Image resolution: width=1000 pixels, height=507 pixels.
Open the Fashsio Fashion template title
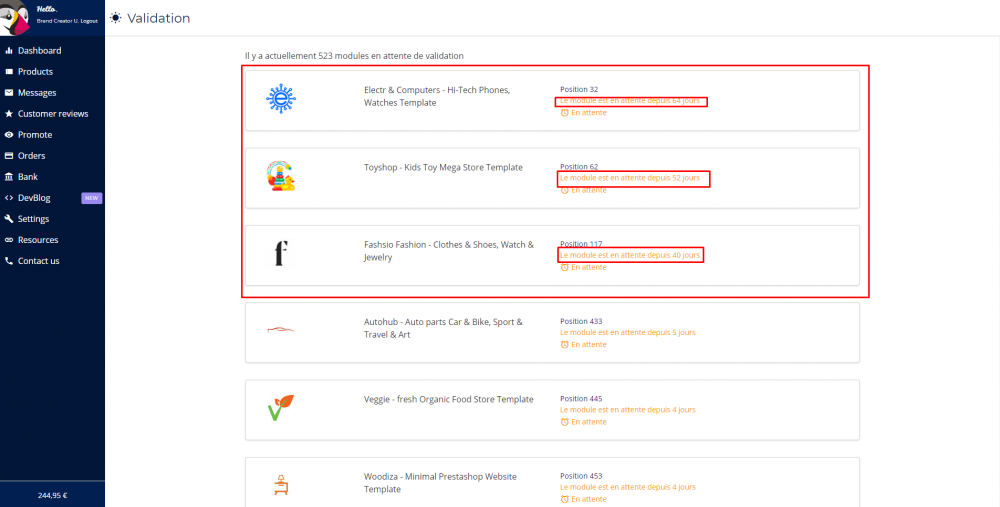click(448, 251)
